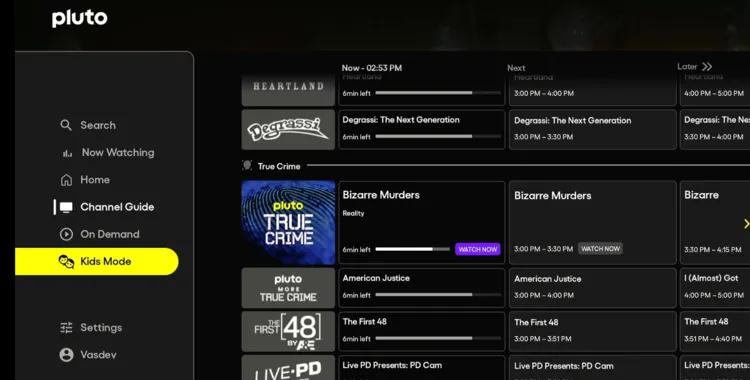Select the Pluto True Crime channel thumbnail
The width and height of the screenshot is (750, 380).
[x=288, y=223]
